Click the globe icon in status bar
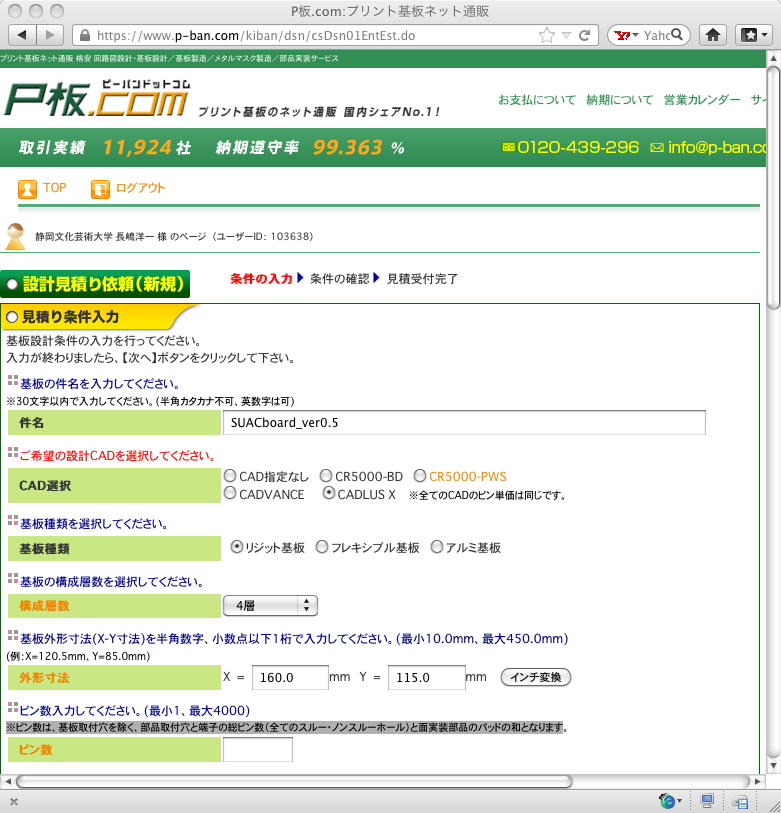 pyautogui.click(x=667, y=801)
